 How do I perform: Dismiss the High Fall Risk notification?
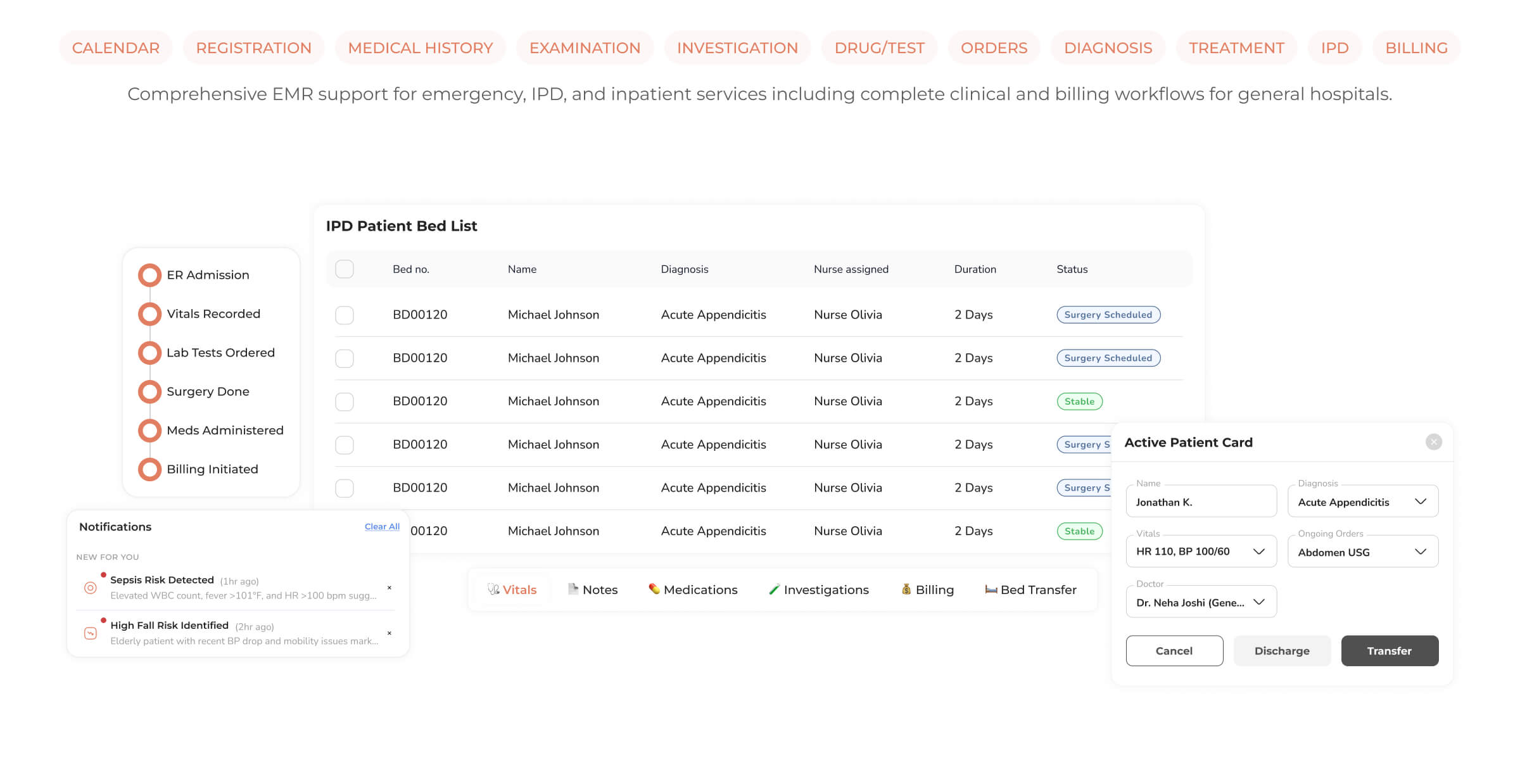[x=389, y=633]
